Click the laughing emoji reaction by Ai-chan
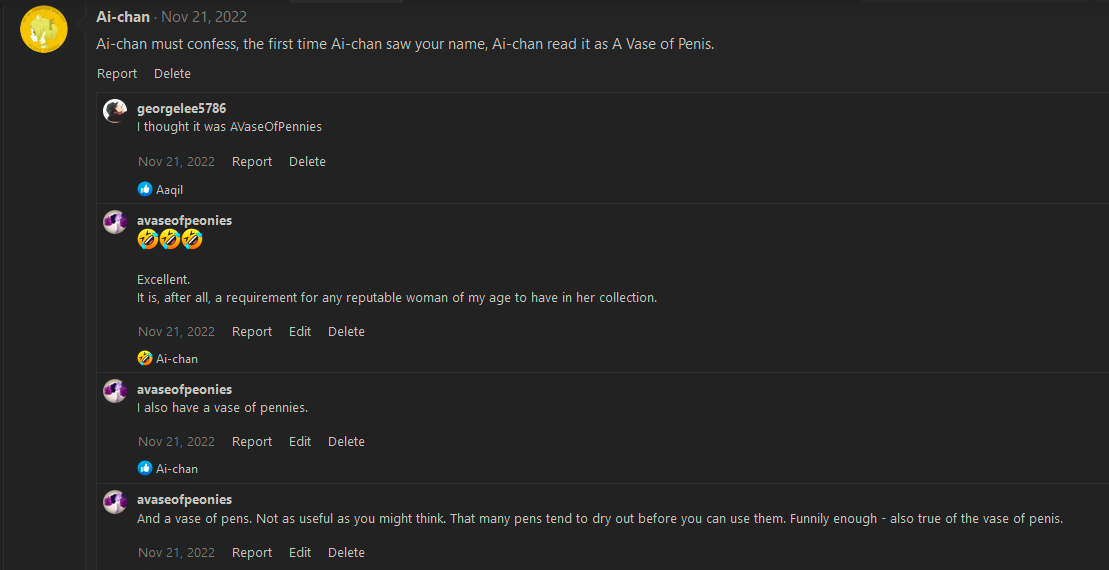The image size is (1109, 570). (145, 358)
